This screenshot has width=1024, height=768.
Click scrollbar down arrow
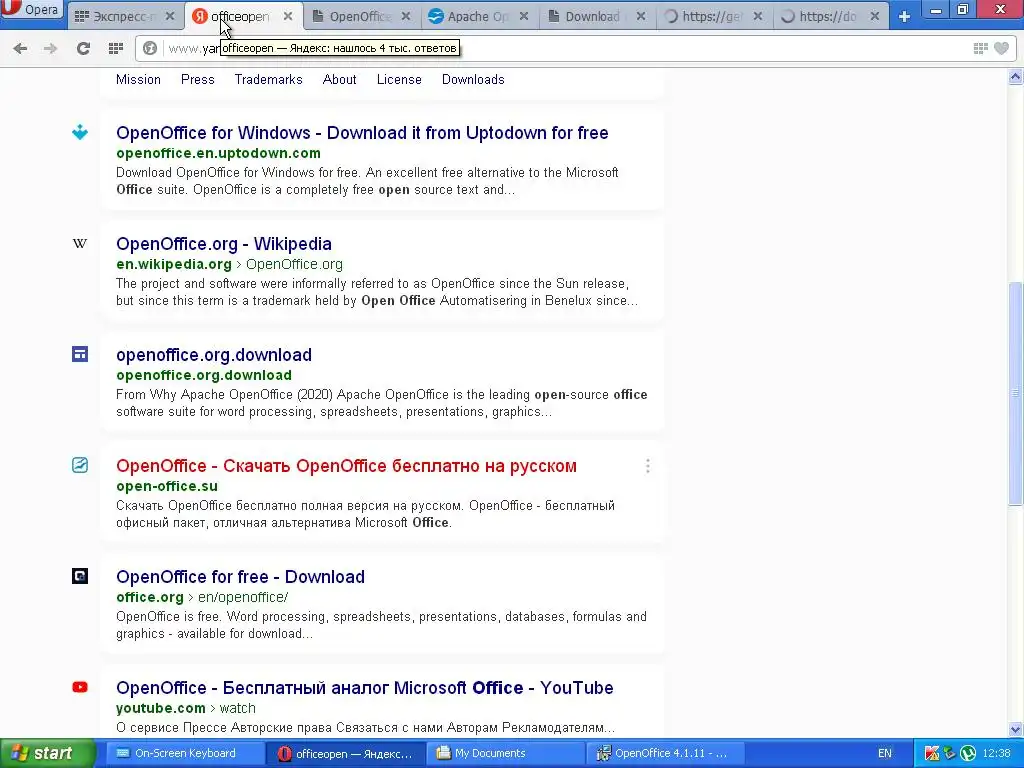1015,729
